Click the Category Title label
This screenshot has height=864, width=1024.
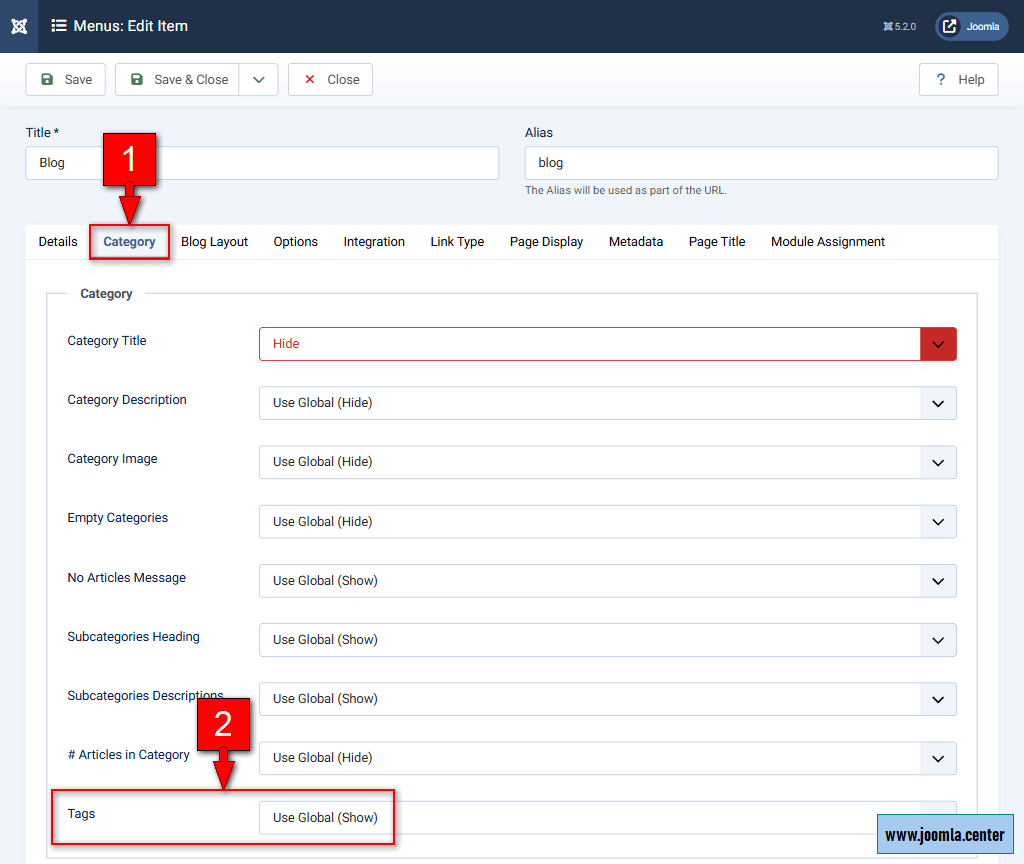pos(106,341)
